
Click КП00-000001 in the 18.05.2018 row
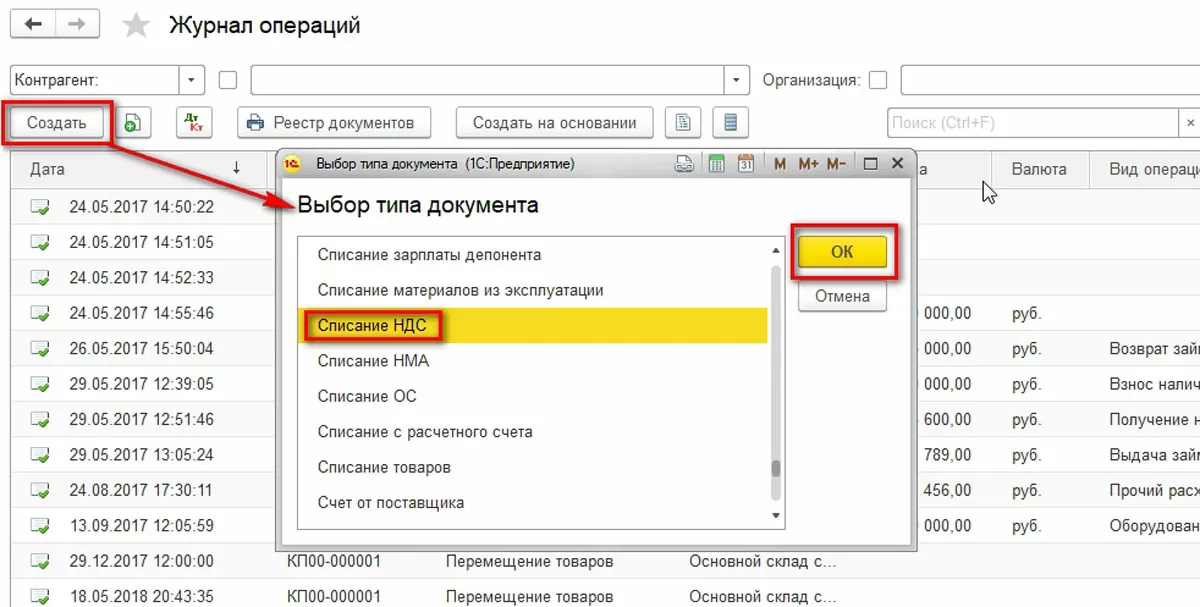point(333,597)
